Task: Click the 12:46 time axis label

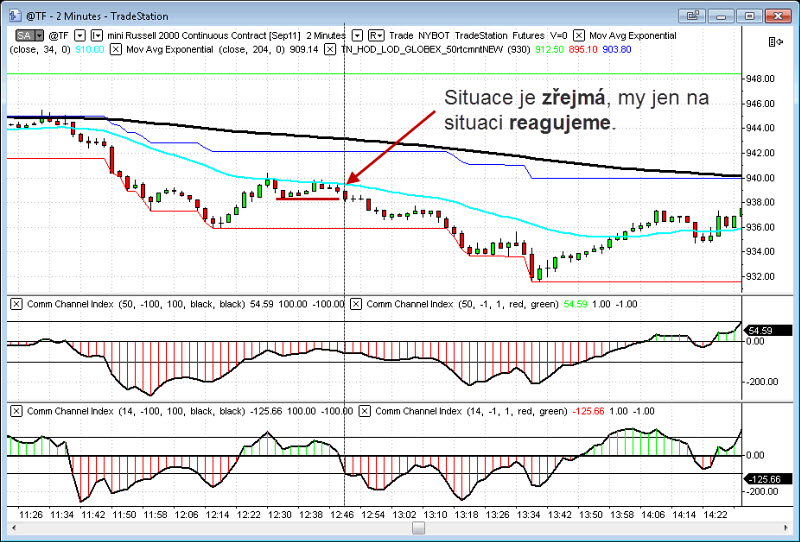Action: pyautogui.click(x=342, y=514)
